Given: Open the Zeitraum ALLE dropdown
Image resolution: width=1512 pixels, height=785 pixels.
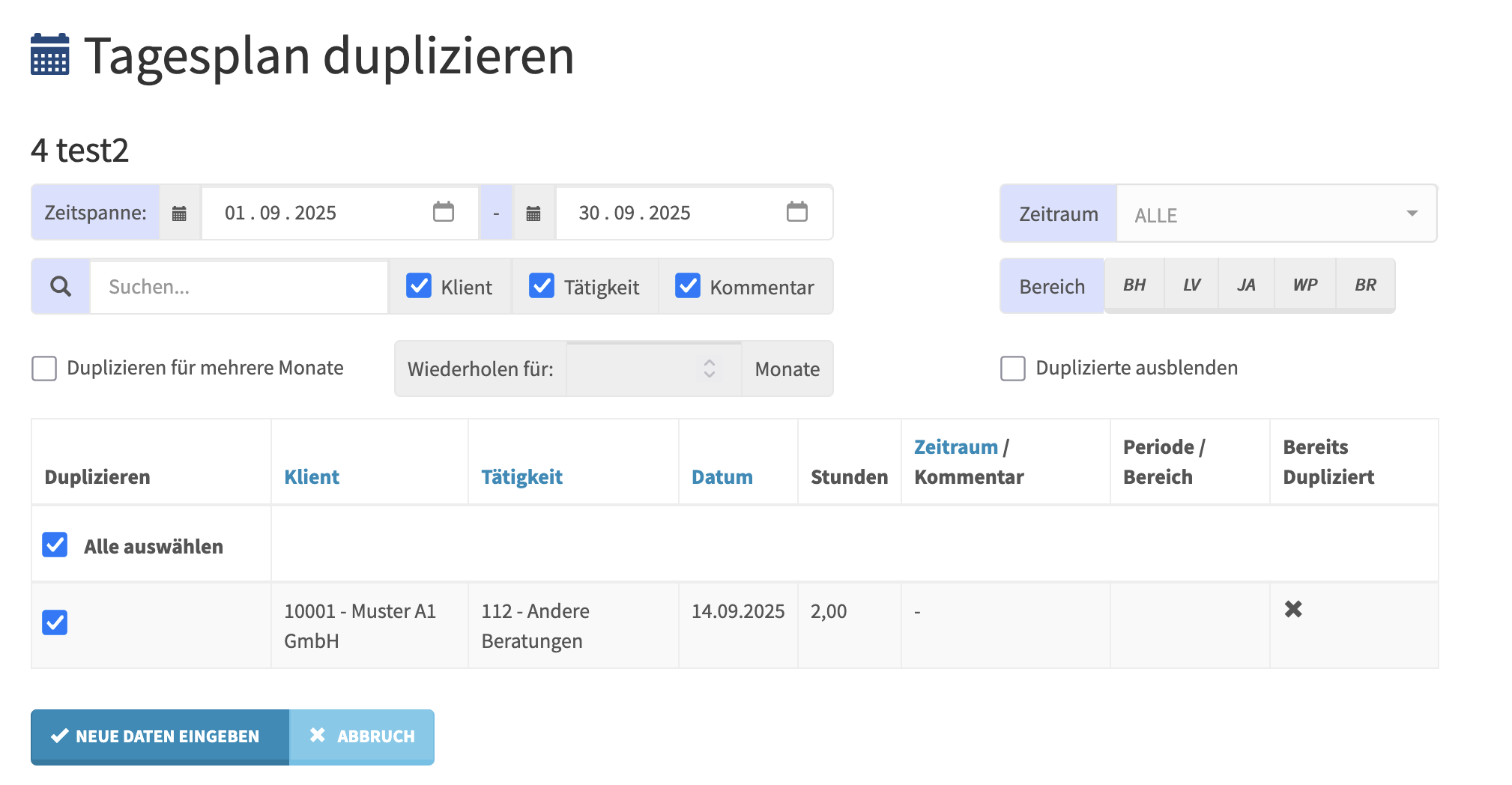Looking at the screenshot, I should pos(1276,214).
